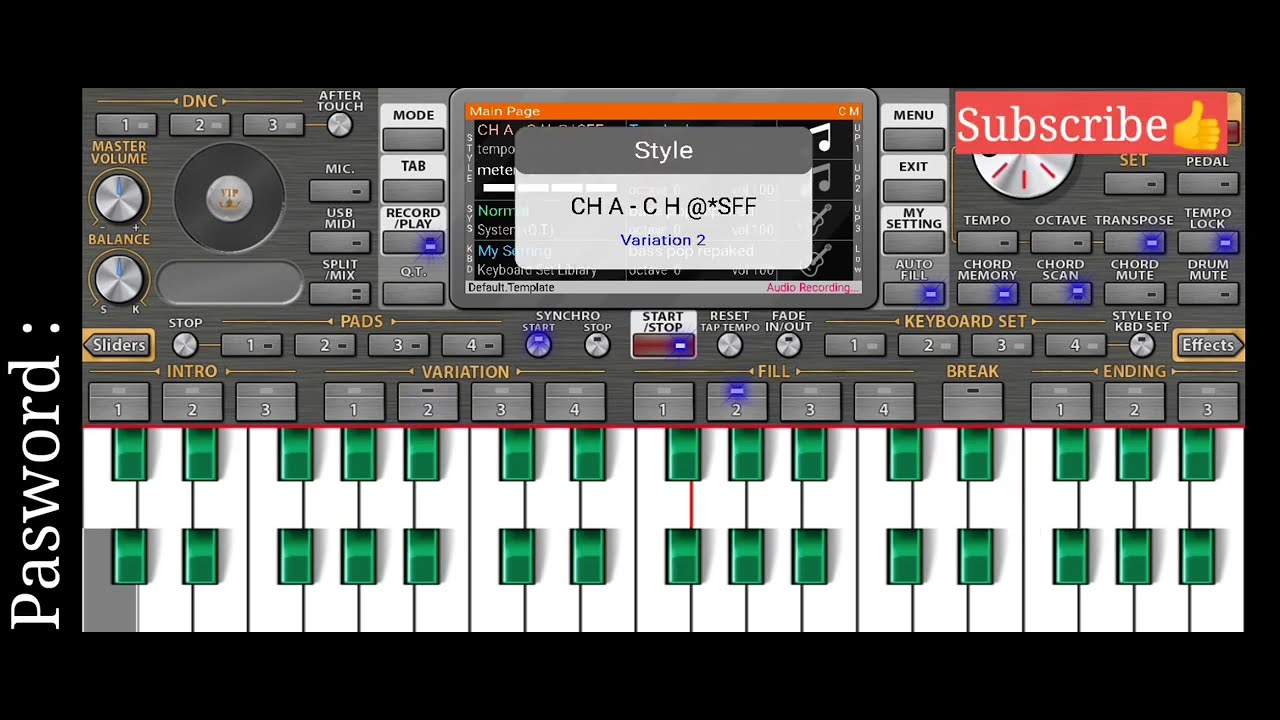1280x720 pixels.
Task: Select DNC button 3
Action: coord(273,125)
